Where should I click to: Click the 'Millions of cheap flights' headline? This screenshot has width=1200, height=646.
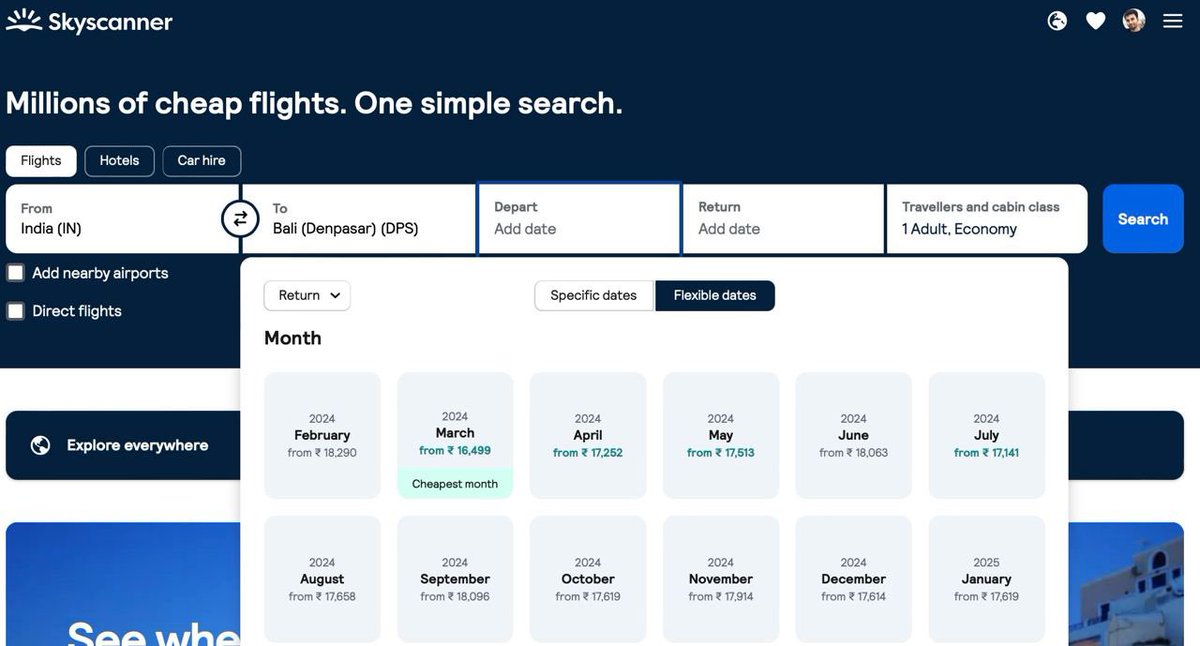(314, 103)
